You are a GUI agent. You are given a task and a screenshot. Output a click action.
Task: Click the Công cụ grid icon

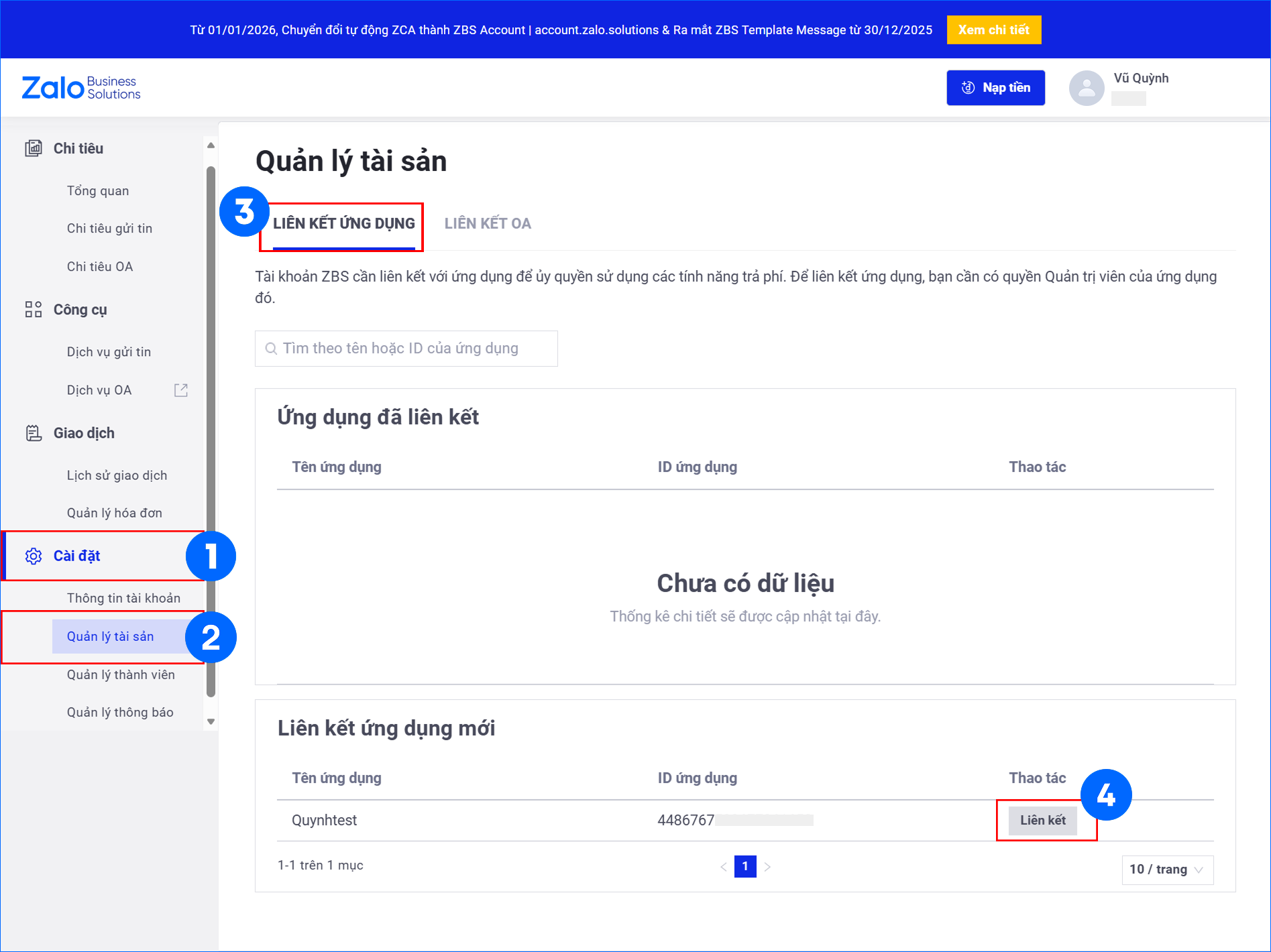coord(33,309)
